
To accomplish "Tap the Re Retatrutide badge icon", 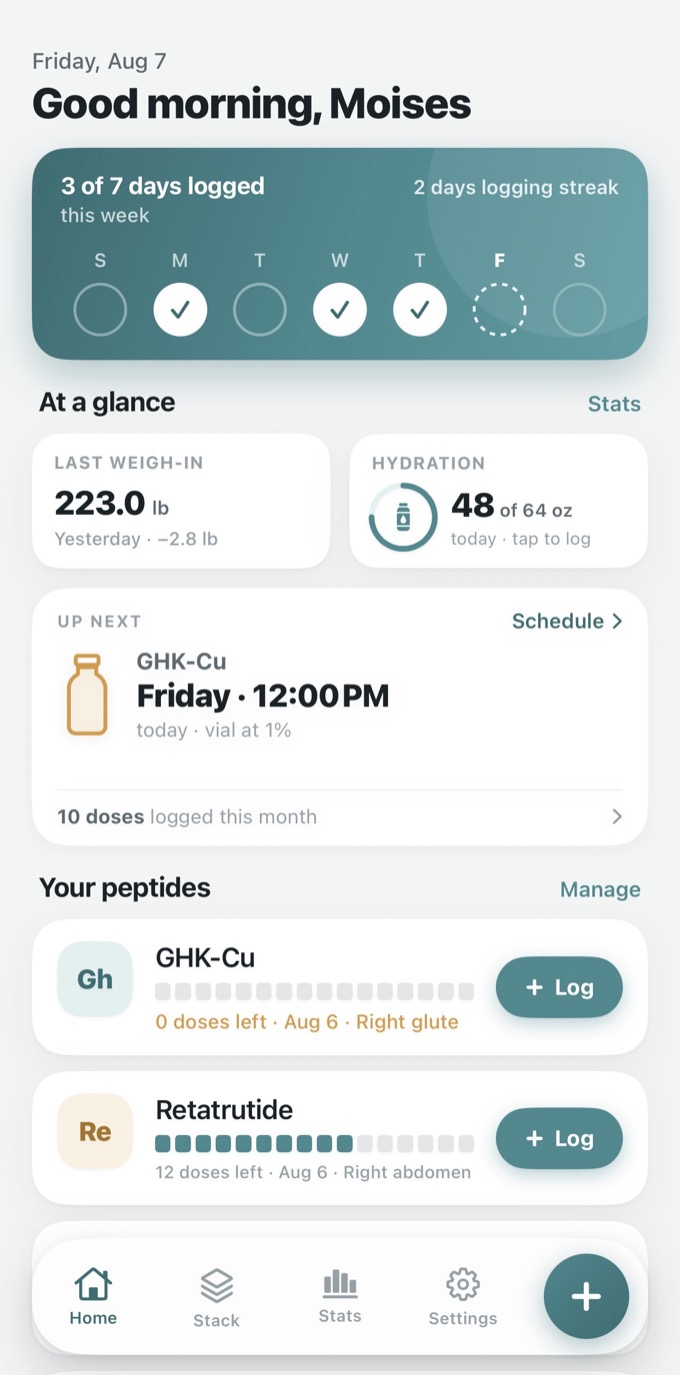I will (x=95, y=1132).
